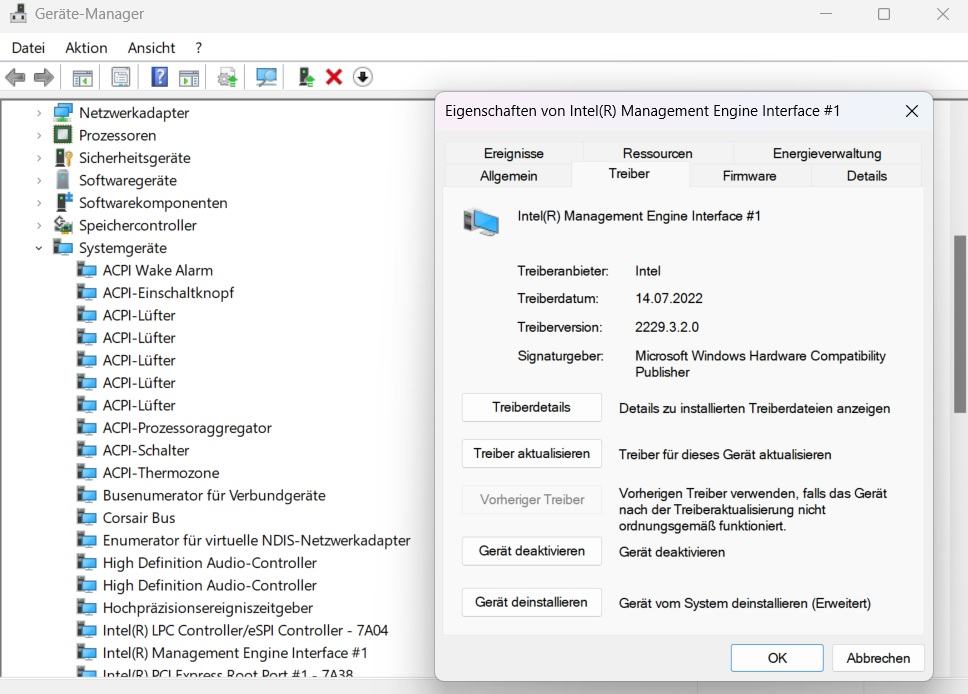Cancel the dialog with Abbrechen

pyautogui.click(x=878, y=658)
